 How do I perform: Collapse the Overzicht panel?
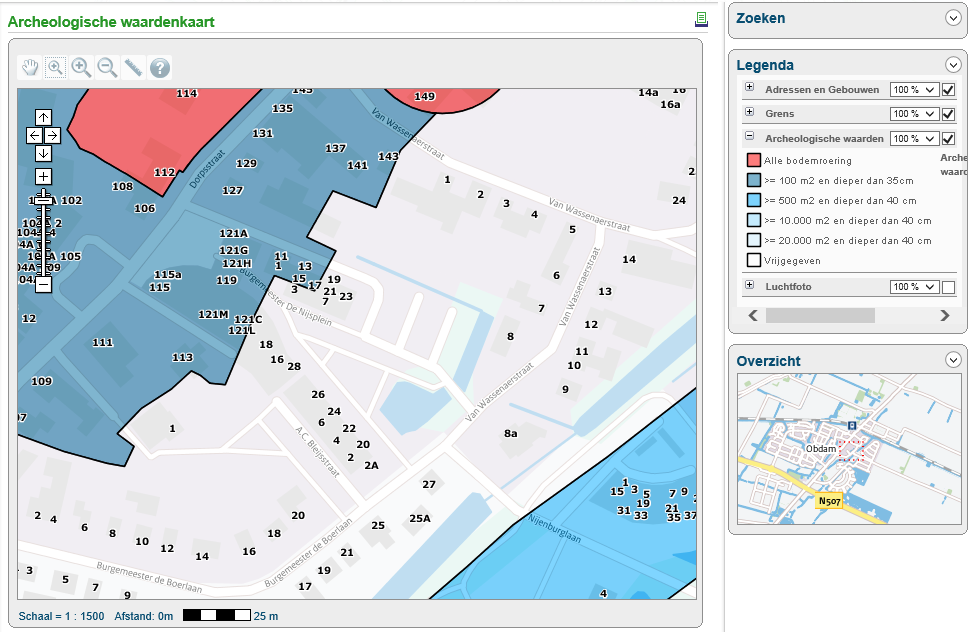click(953, 360)
